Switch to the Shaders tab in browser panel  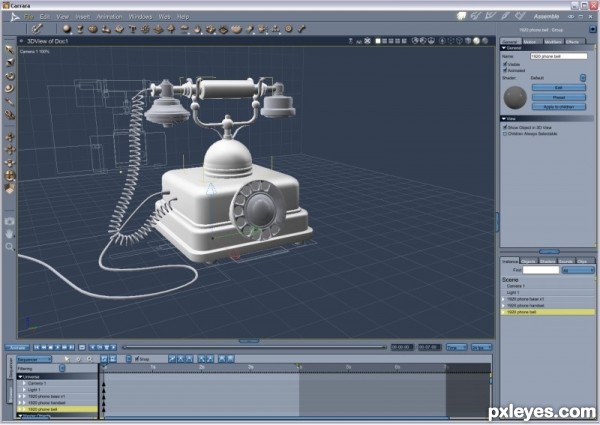[547, 261]
